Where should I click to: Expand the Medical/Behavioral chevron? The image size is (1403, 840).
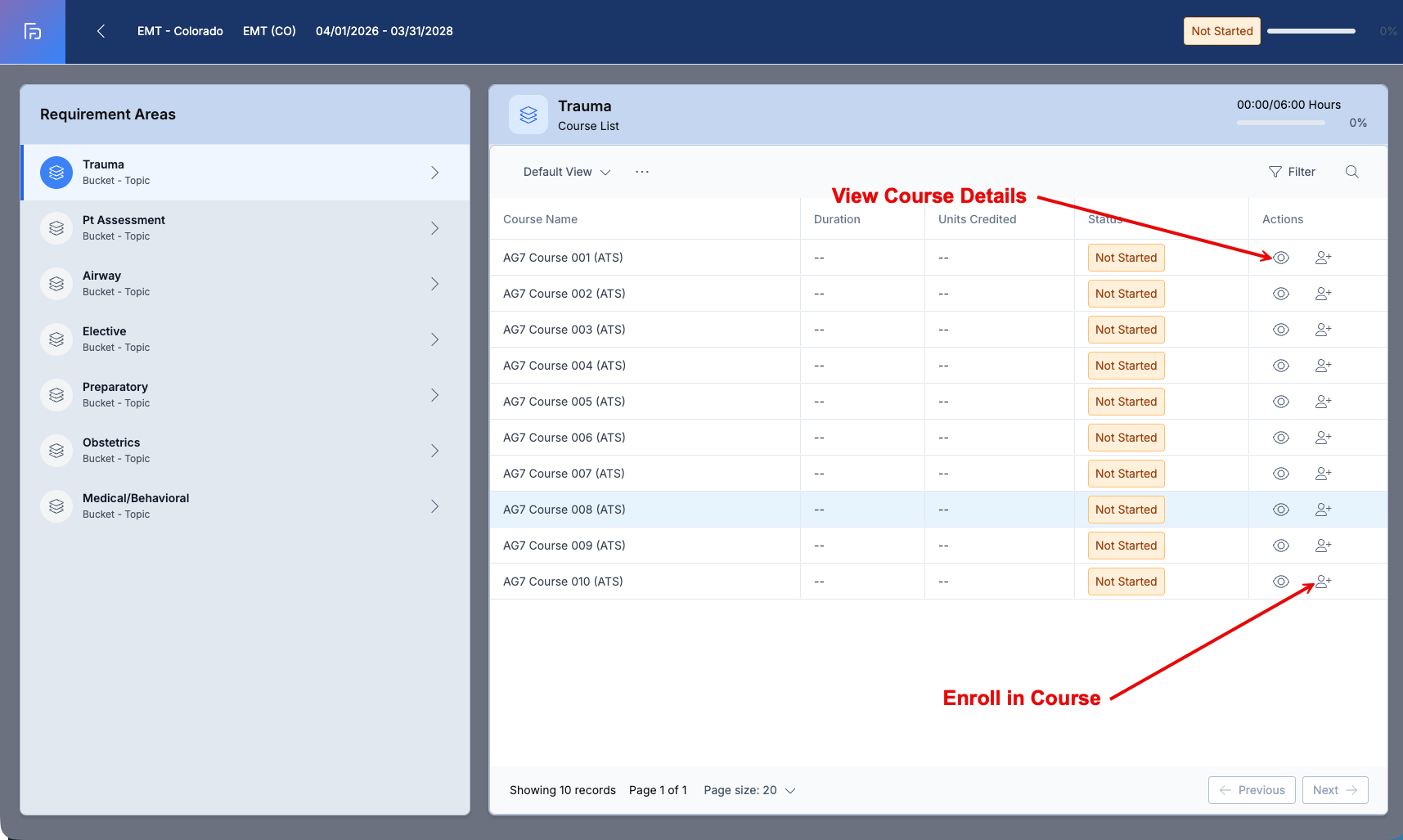pos(434,506)
